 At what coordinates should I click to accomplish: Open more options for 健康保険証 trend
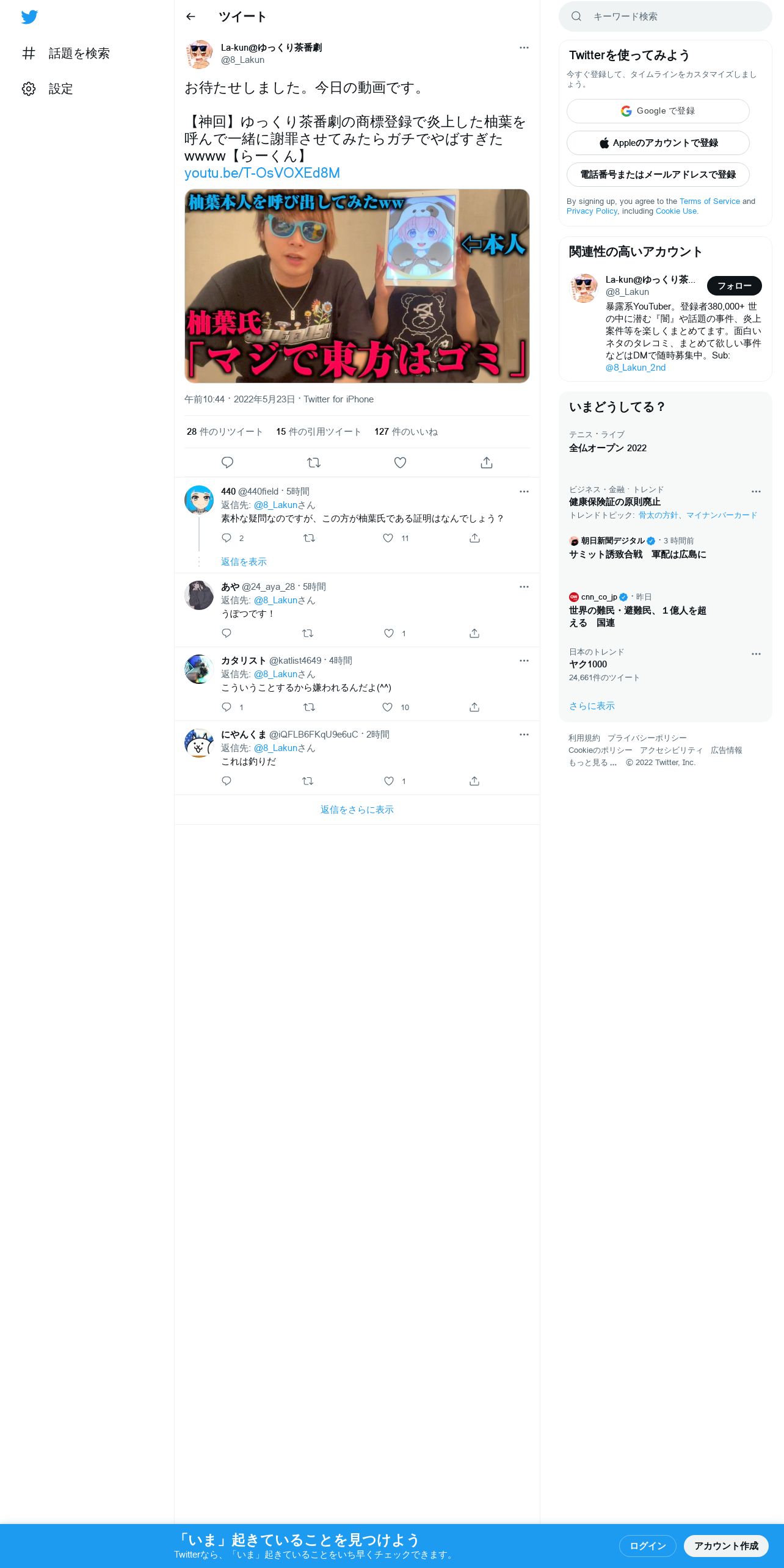coord(756,492)
